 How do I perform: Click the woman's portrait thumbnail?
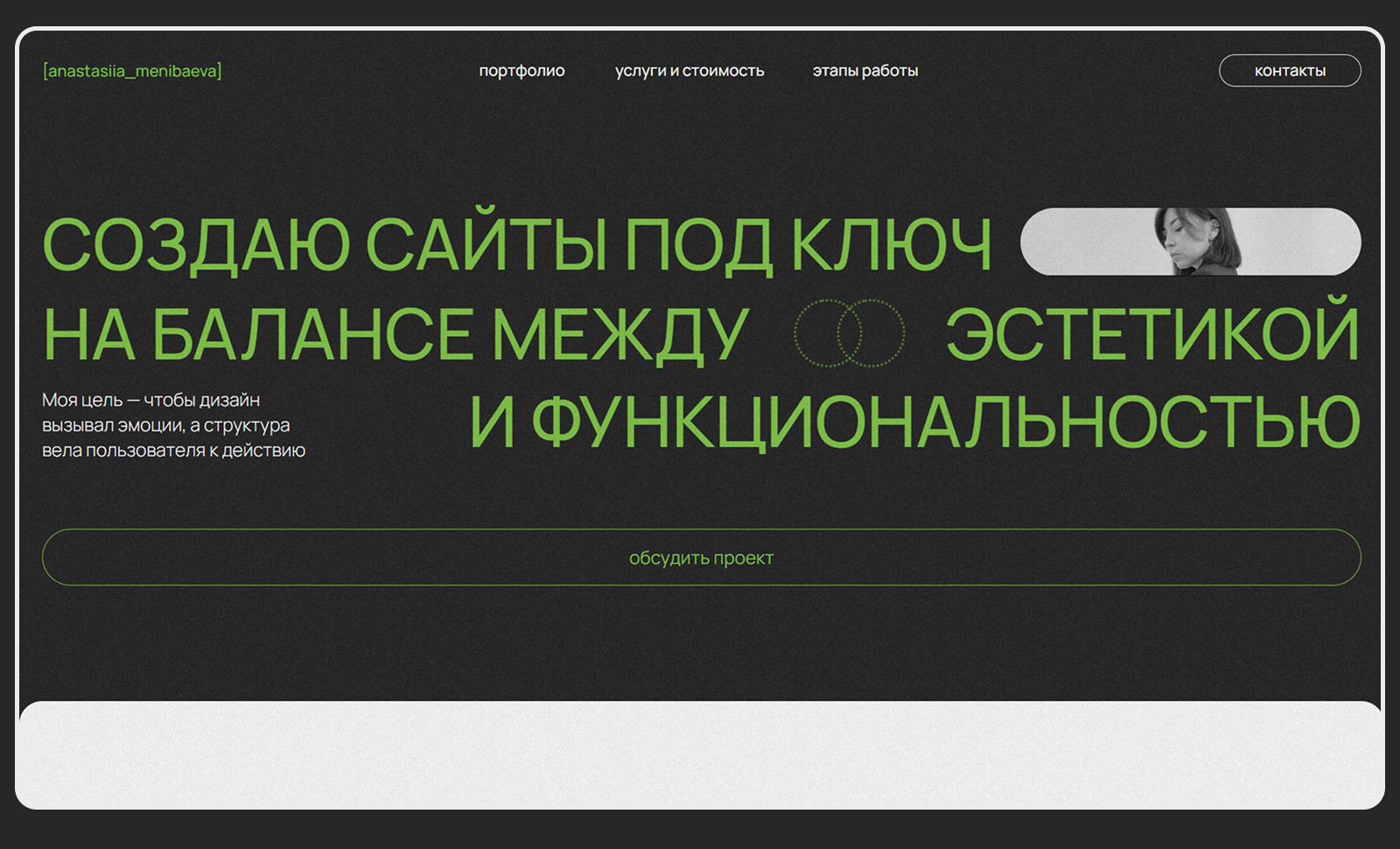point(1190,242)
